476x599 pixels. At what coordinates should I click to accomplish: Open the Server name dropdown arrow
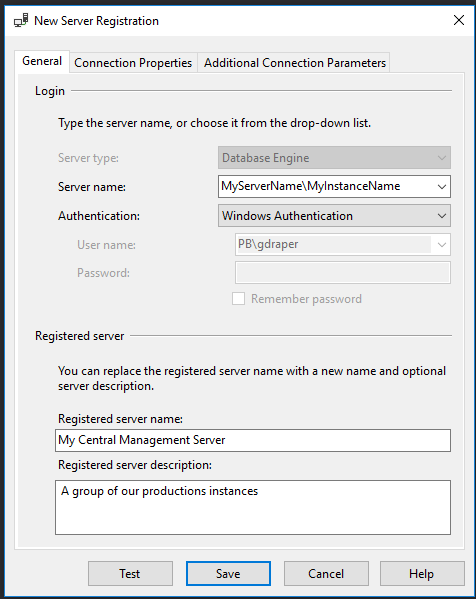pos(442,186)
